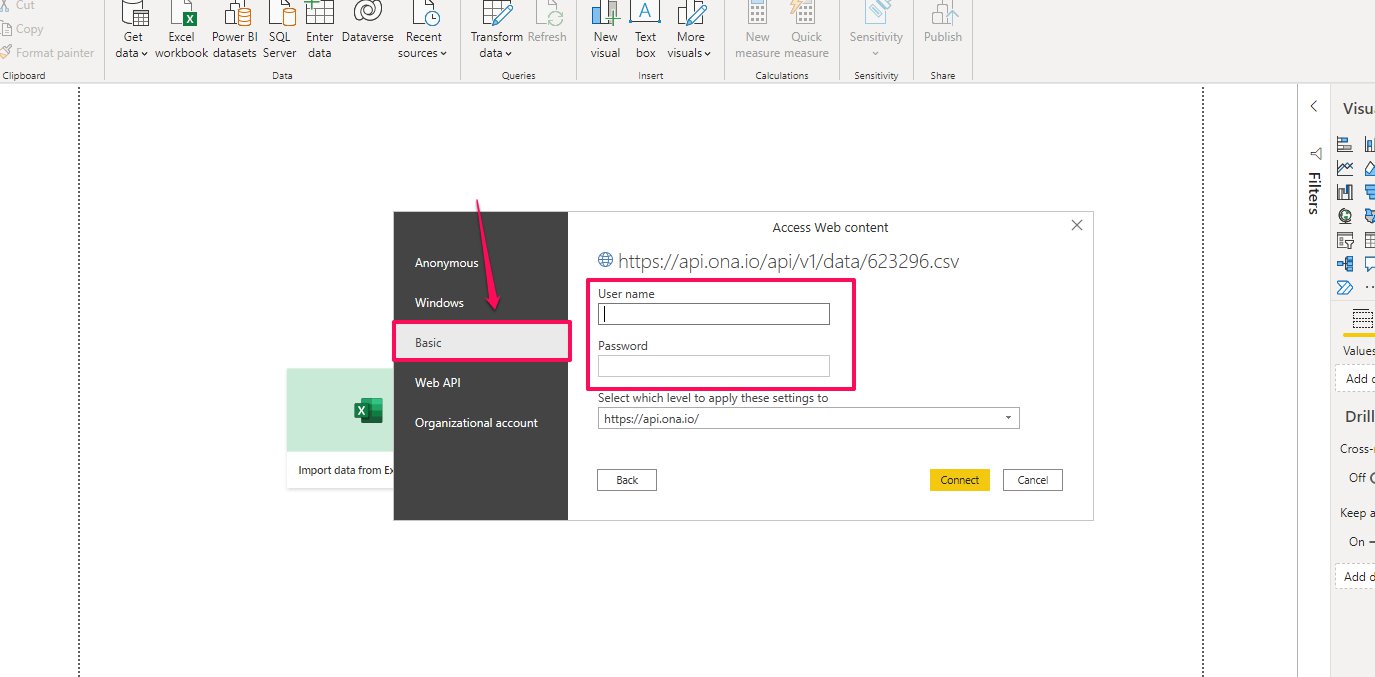
Task: Open the settings level dropdown showing https://api.ona.io/
Action: (x=809, y=419)
